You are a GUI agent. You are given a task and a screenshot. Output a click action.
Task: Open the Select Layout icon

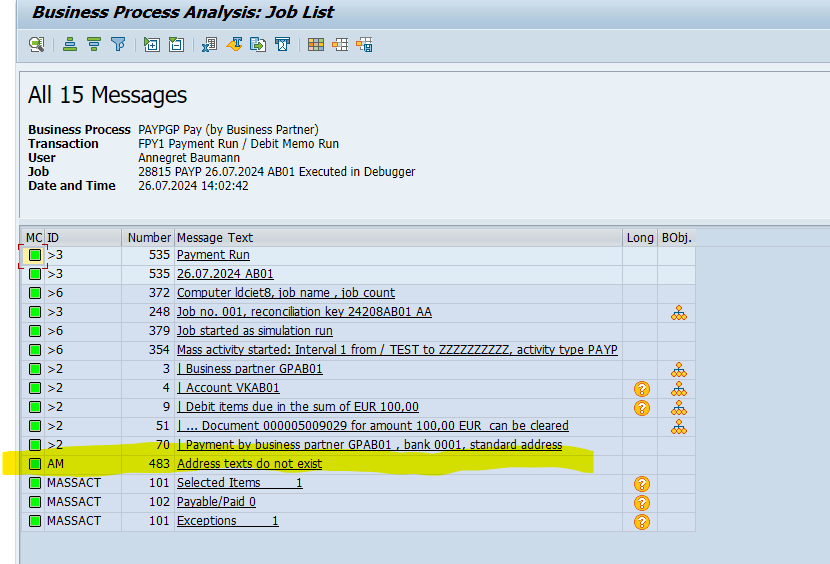[x=340, y=44]
